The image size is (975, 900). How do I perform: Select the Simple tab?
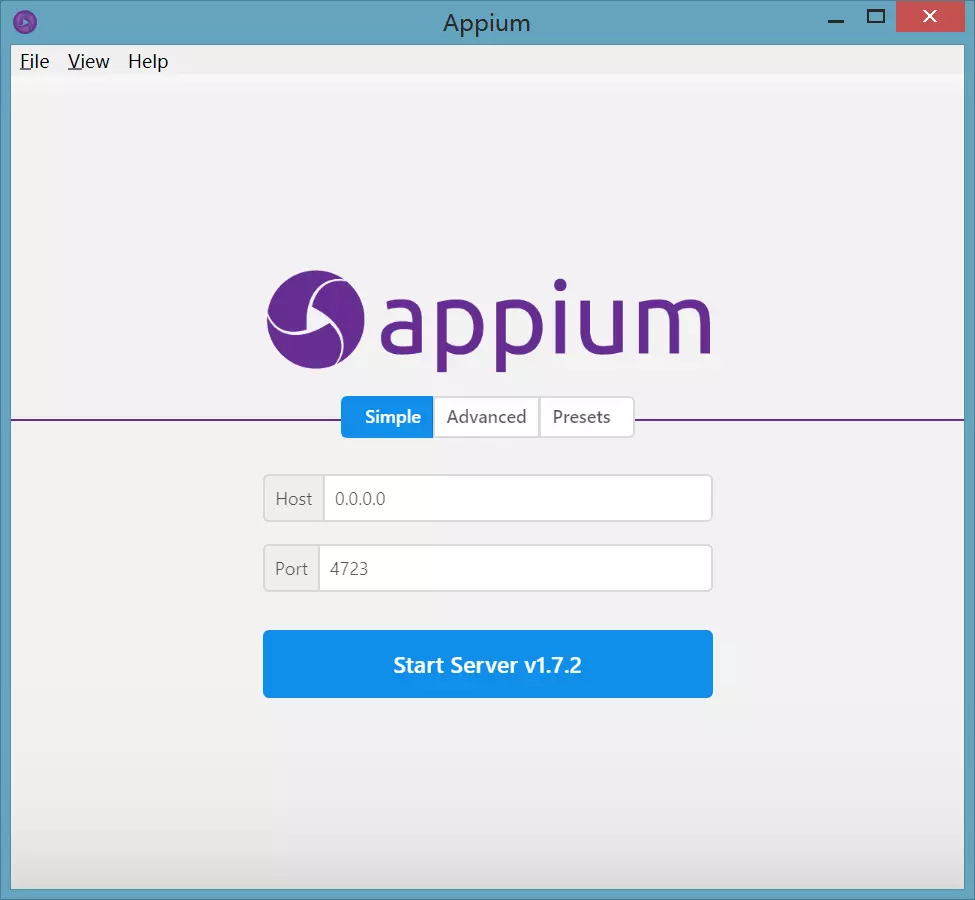click(387, 417)
